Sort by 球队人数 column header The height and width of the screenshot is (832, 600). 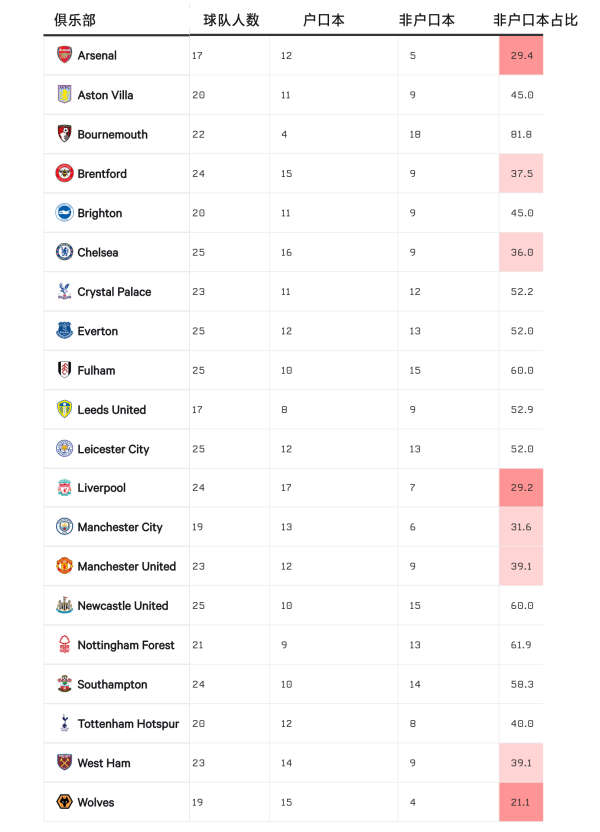click(231, 20)
